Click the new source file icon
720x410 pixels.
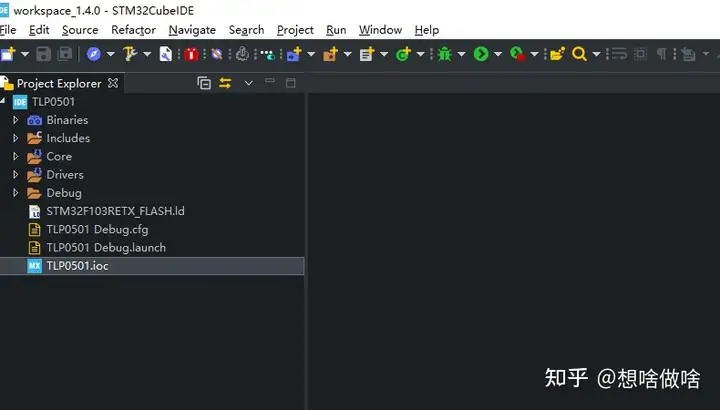[367, 54]
